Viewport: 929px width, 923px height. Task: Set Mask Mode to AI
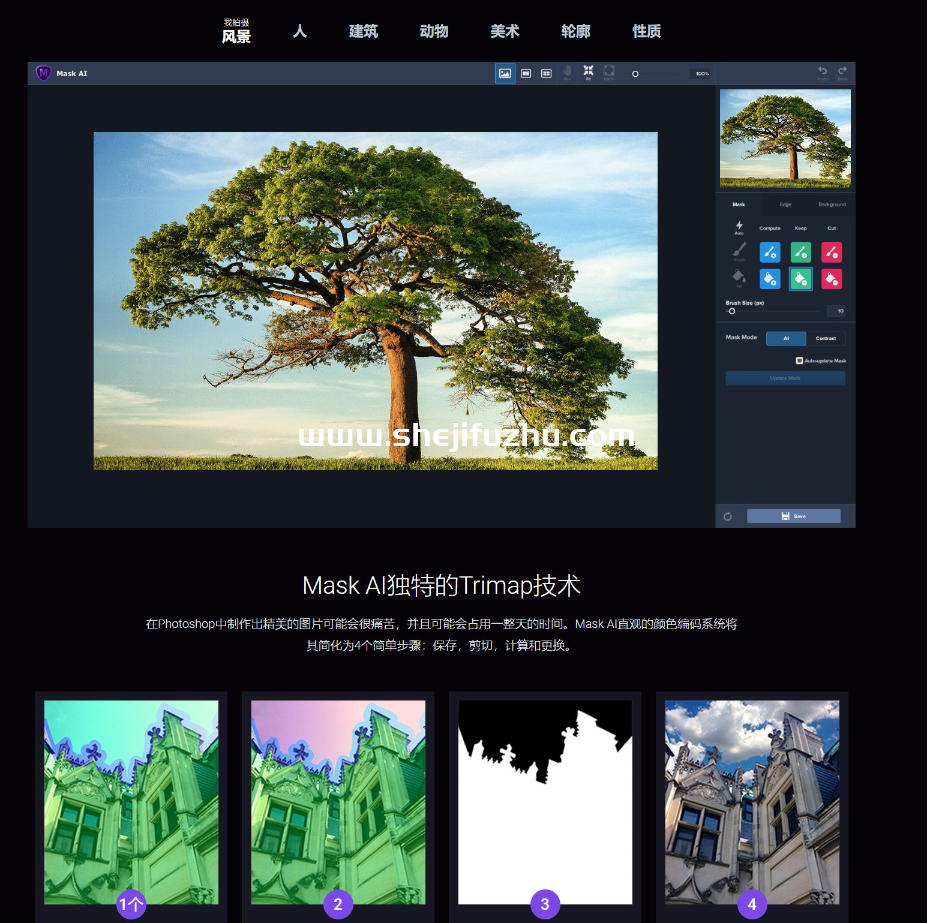pyautogui.click(x=786, y=338)
